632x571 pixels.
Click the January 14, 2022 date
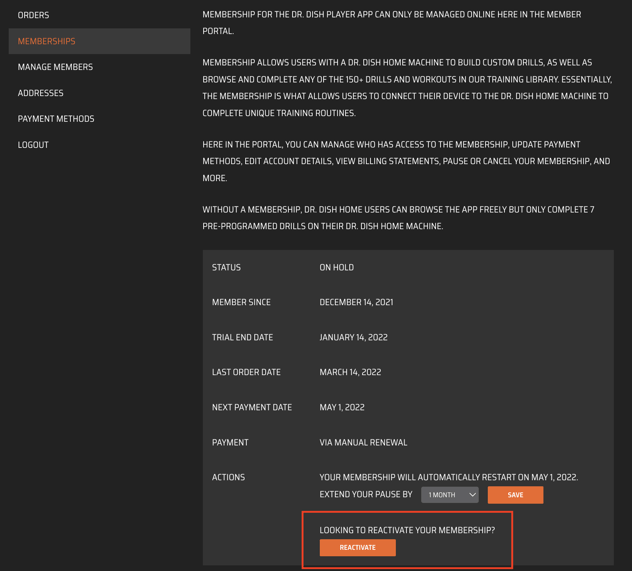click(x=353, y=337)
